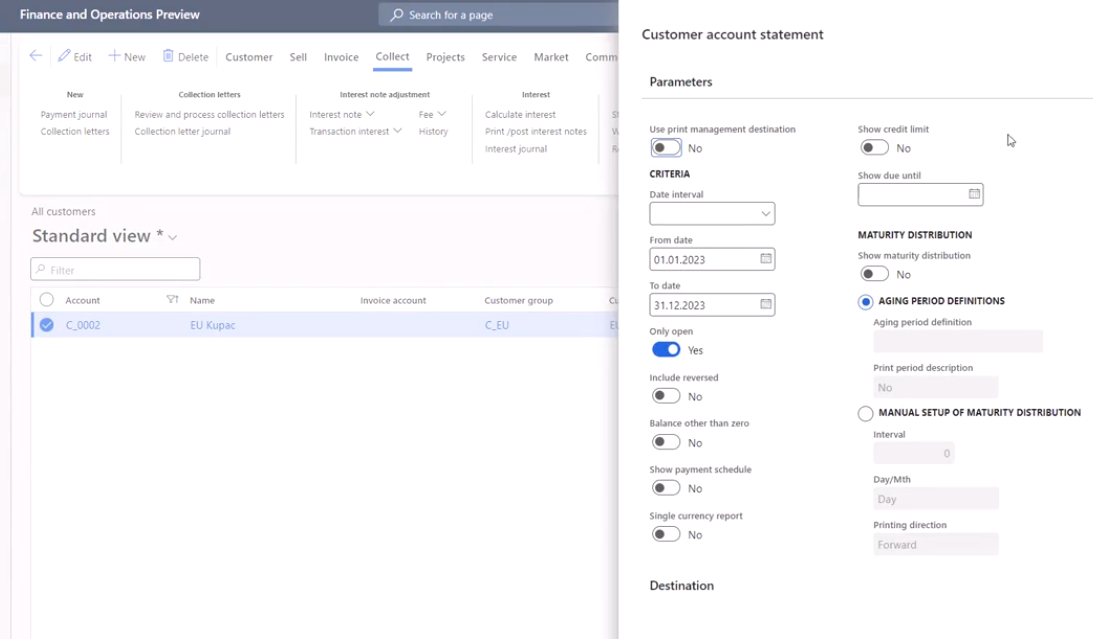Click the New plus icon
Viewport: 1093px width, 639px height.
click(x=114, y=56)
